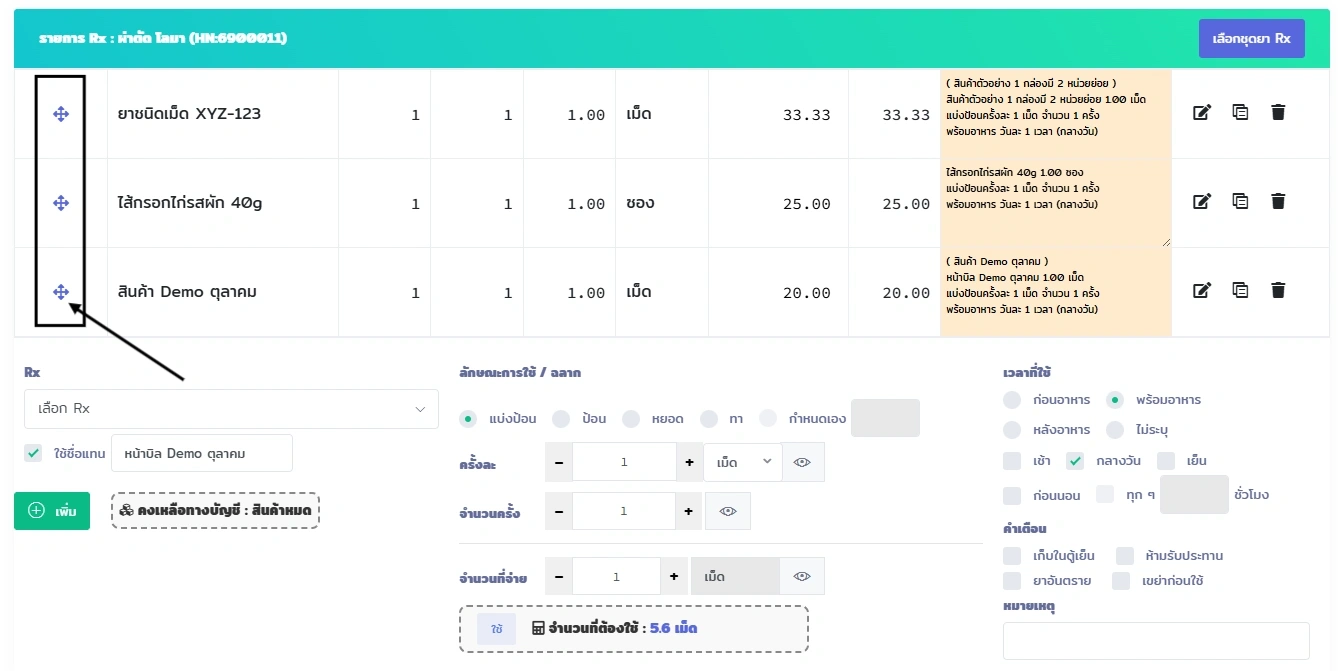
Task: Choose the หยอด usage type
Action: [x=631, y=419]
